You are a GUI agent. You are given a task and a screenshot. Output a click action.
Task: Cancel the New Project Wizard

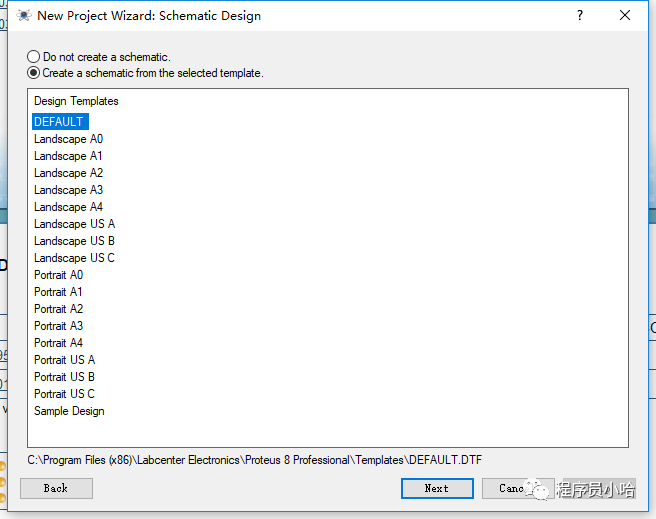pos(512,488)
